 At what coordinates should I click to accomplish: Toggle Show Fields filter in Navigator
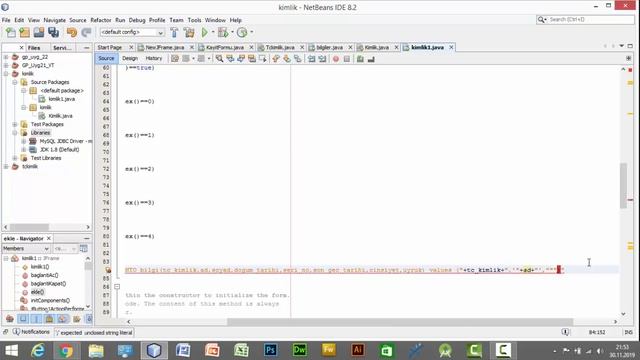tap(23, 318)
